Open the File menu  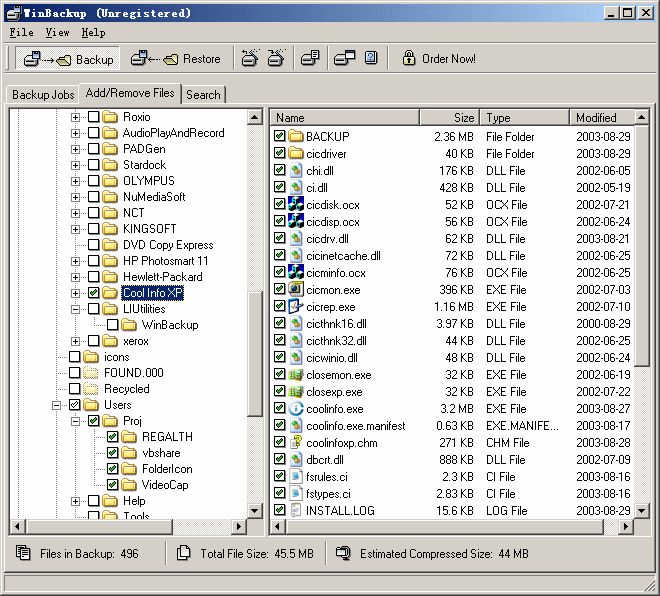[21, 32]
